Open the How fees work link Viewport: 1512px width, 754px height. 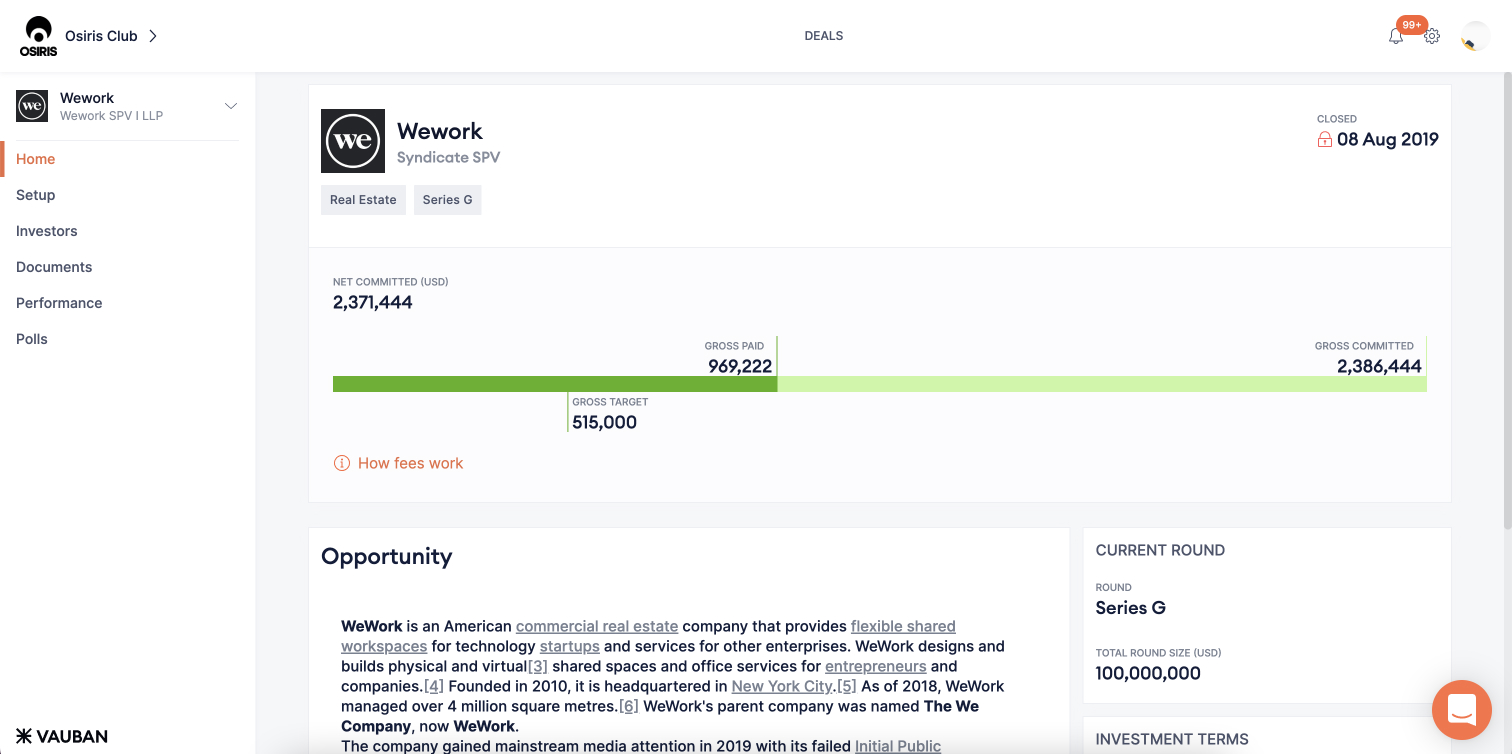click(410, 463)
